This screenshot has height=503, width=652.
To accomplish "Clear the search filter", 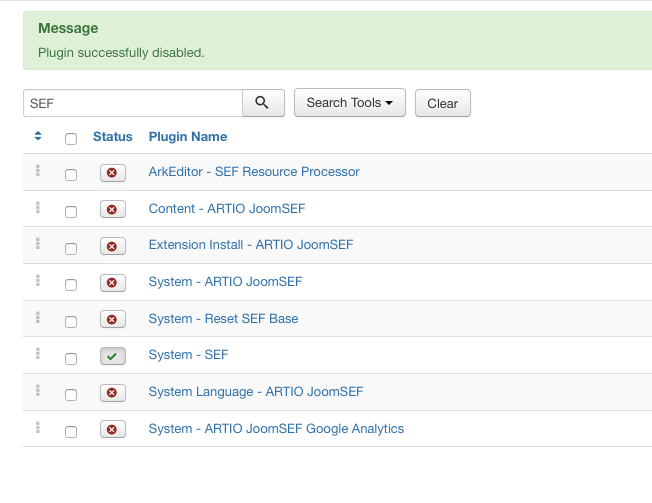I will pyautogui.click(x=443, y=103).
